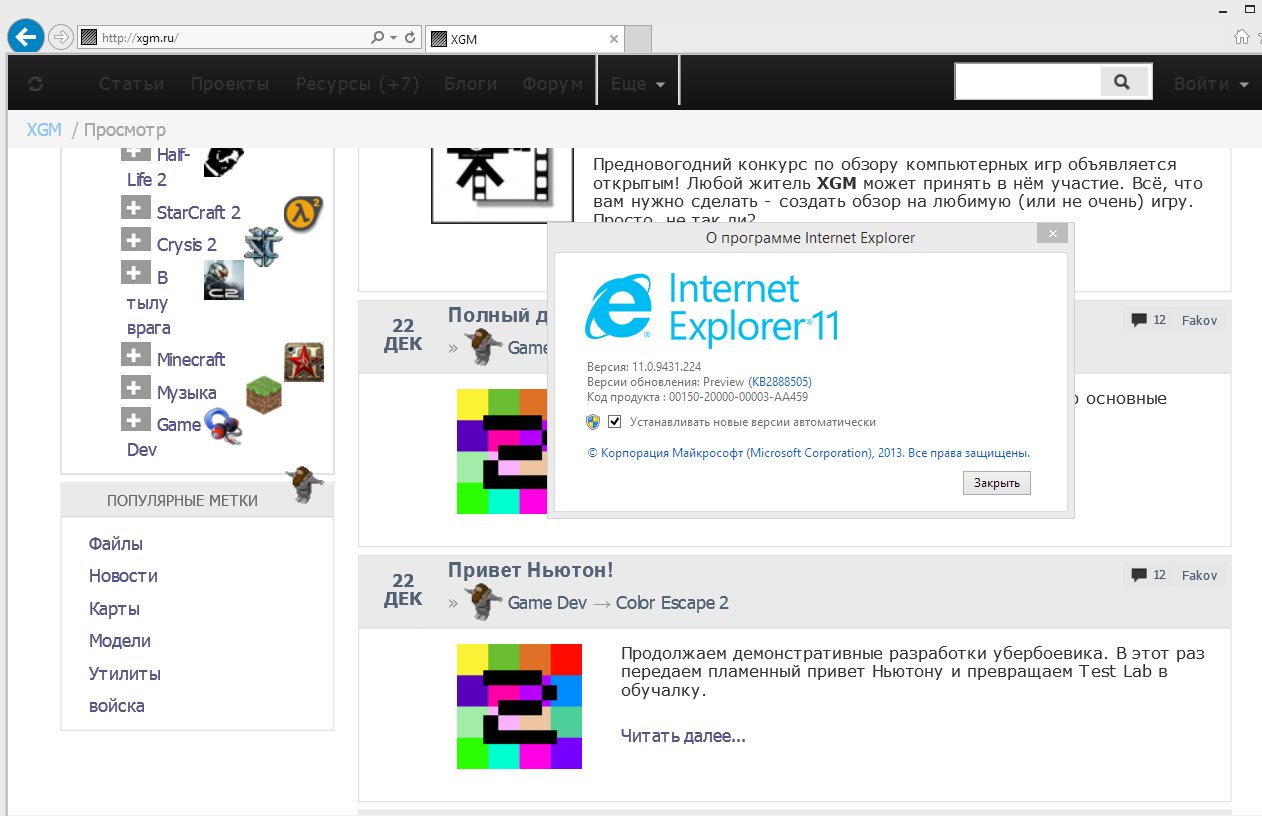Open address bar autocomplete dropdown arrow
This screenshot has height=816, width=1262.
pyautogui.click(x=393, y=38)
